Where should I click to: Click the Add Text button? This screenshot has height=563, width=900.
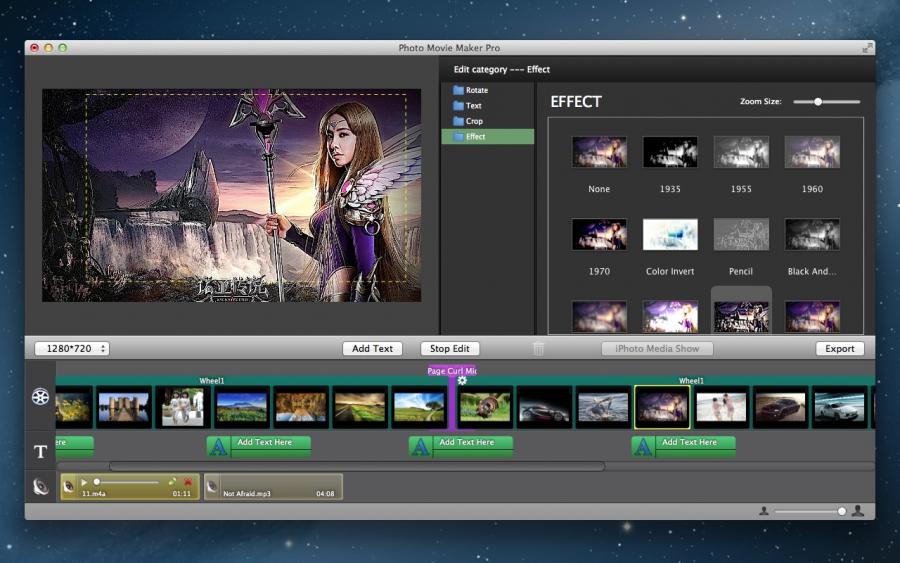372,348
